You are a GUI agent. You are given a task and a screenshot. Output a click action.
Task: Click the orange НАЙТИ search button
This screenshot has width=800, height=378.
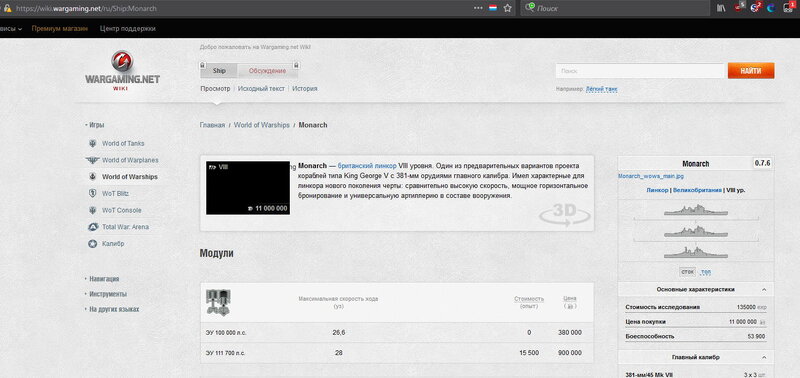tap(751, 71)
